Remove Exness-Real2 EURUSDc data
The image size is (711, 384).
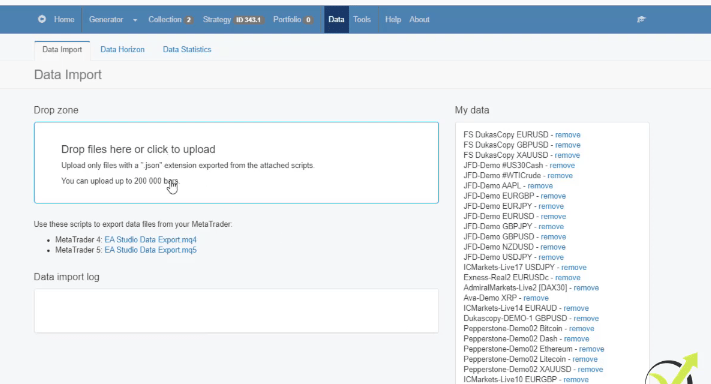coord(568,278)
